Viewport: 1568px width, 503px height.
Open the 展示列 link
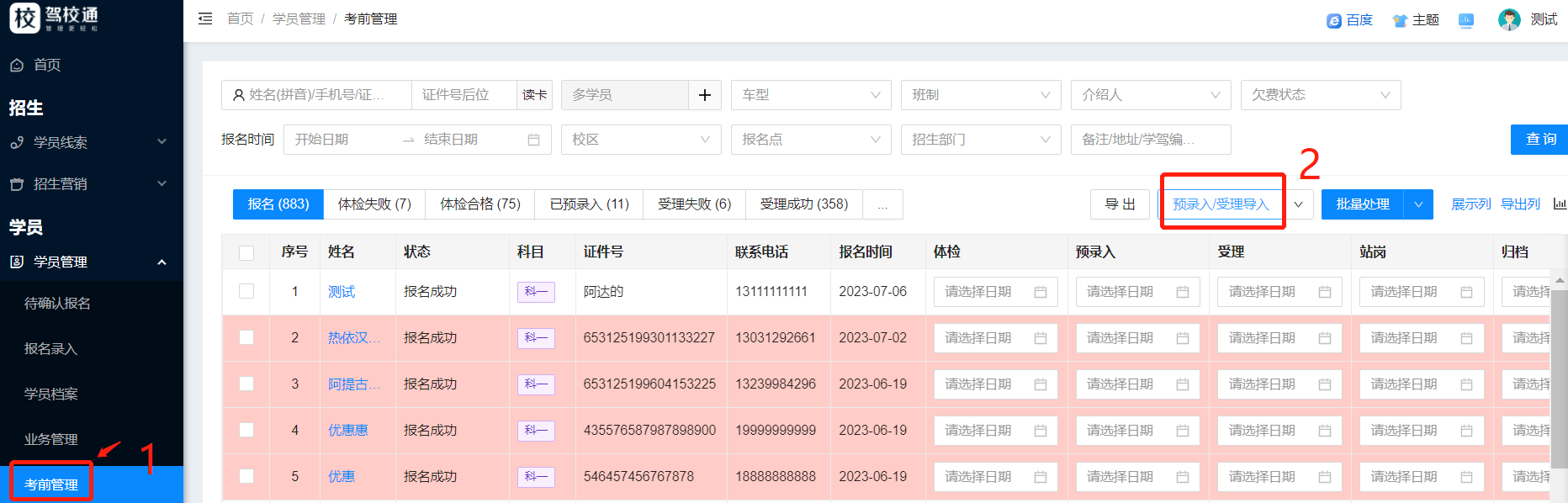click(x=1470, y=204)
